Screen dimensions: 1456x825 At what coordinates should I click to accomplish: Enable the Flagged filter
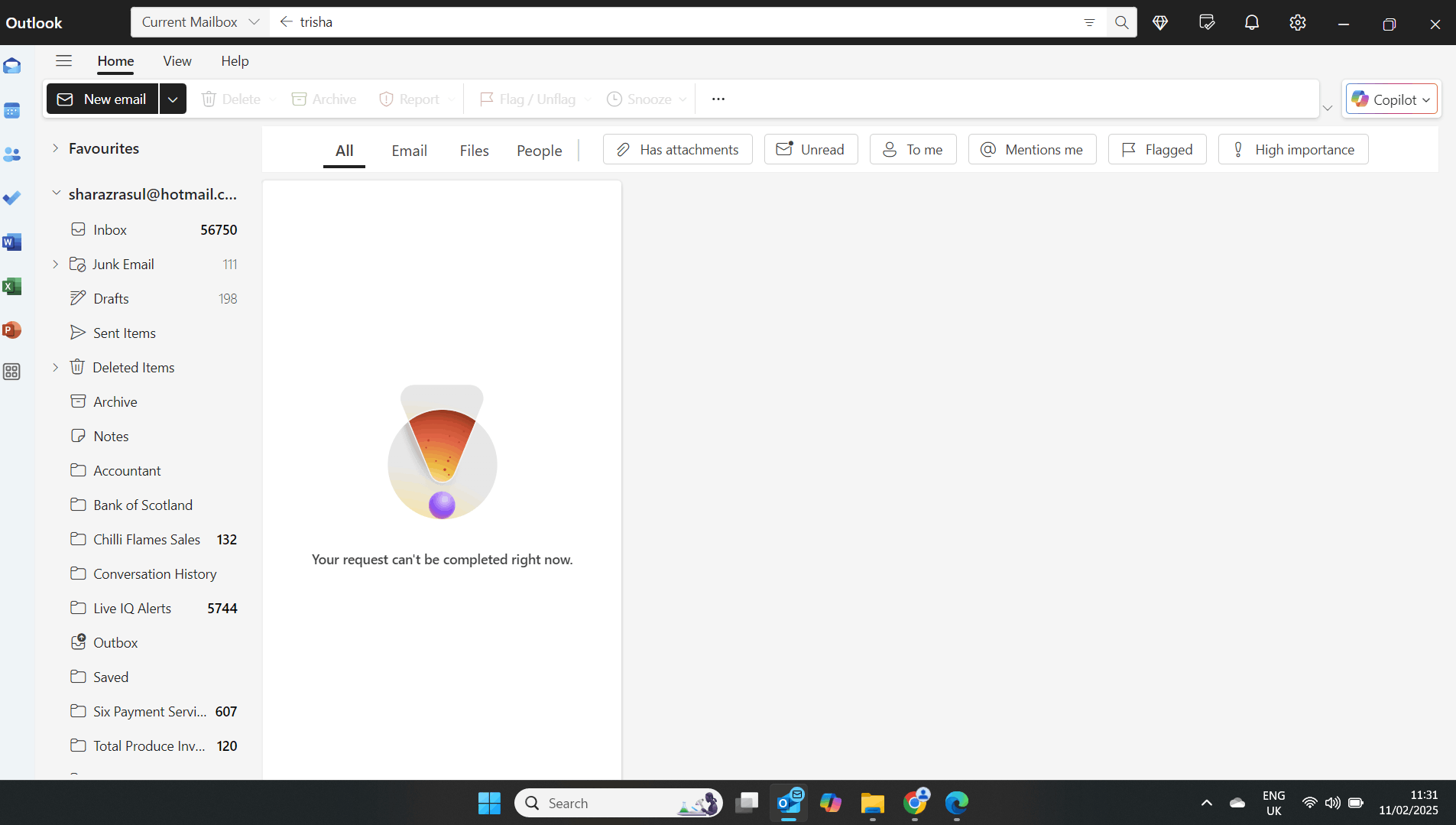[1156, 149]
